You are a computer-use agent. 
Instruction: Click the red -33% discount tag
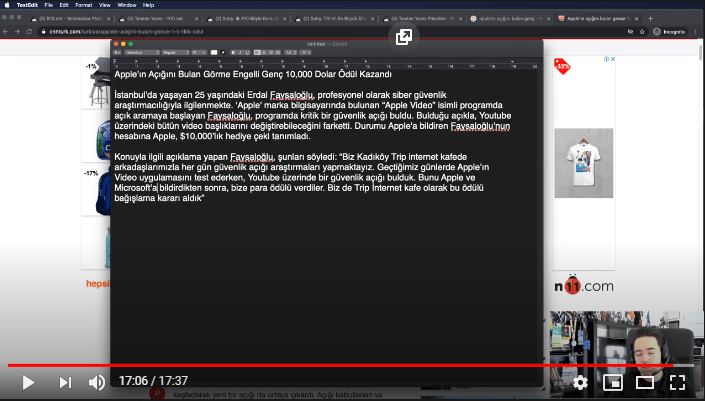pos(562,66)
